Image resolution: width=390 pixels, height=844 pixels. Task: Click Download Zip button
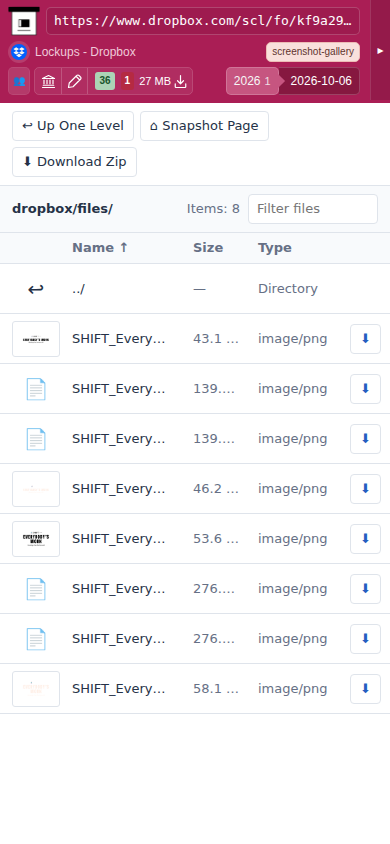click(x=75, y=162)
